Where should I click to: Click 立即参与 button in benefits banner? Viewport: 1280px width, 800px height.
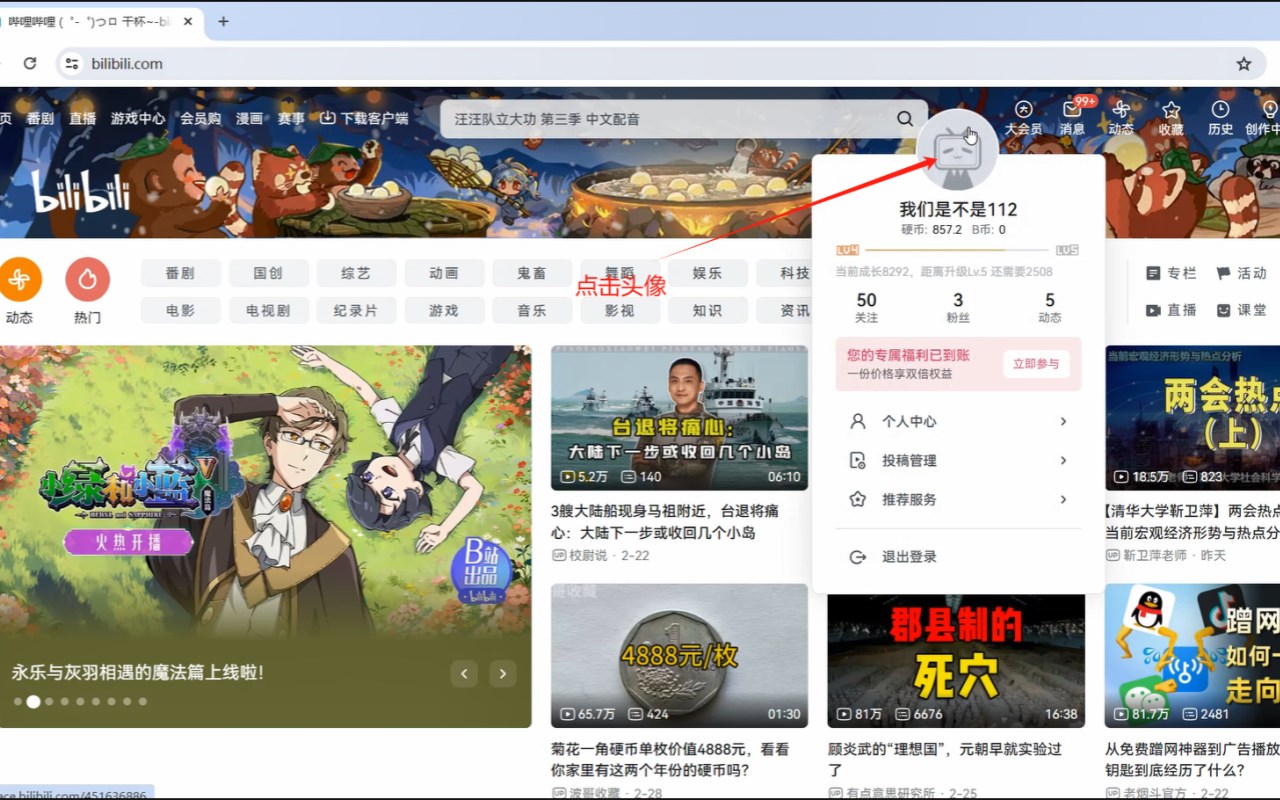(x=1036, y=364)
